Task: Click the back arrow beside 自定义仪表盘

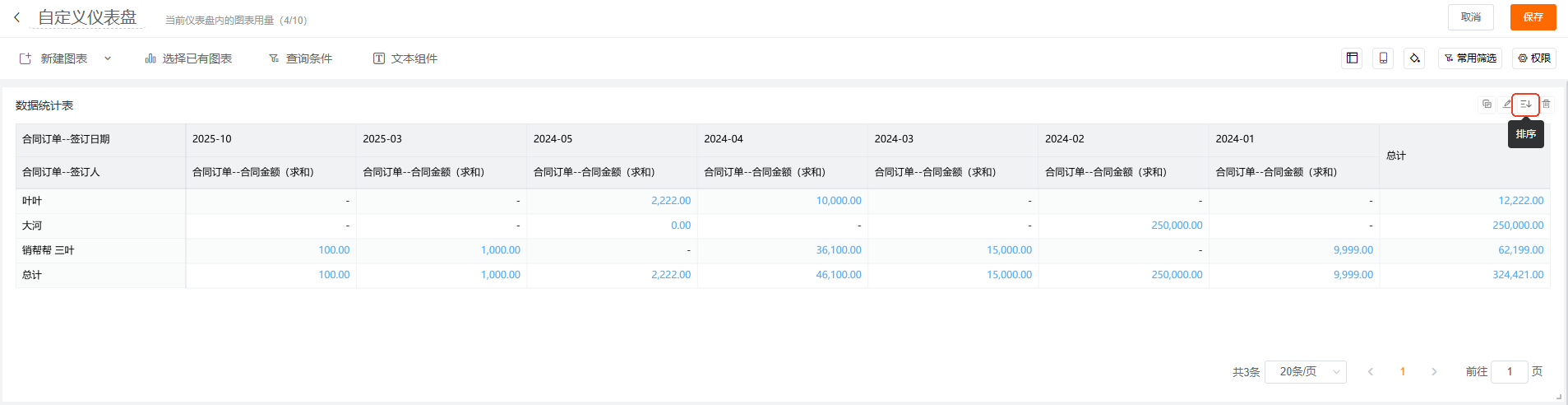Action: point(16,17)
